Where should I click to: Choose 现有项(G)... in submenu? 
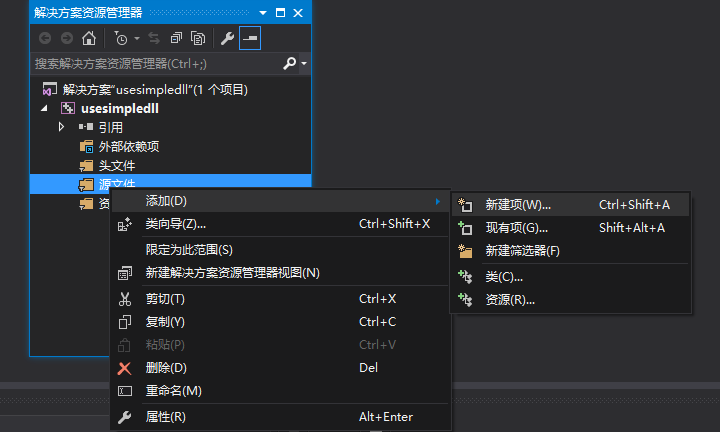point(571,228)
